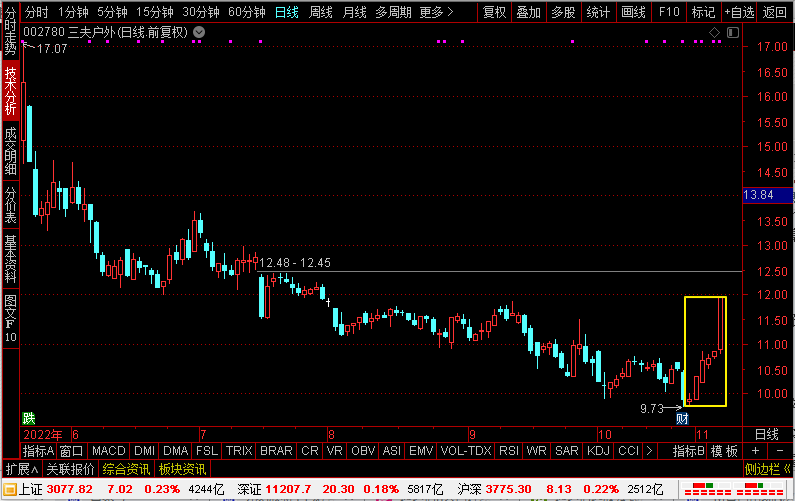The width and height of the screenshot is (795, 501).
Task: Click the minus zoom-out button at bottom right
Action: point(782,451)
